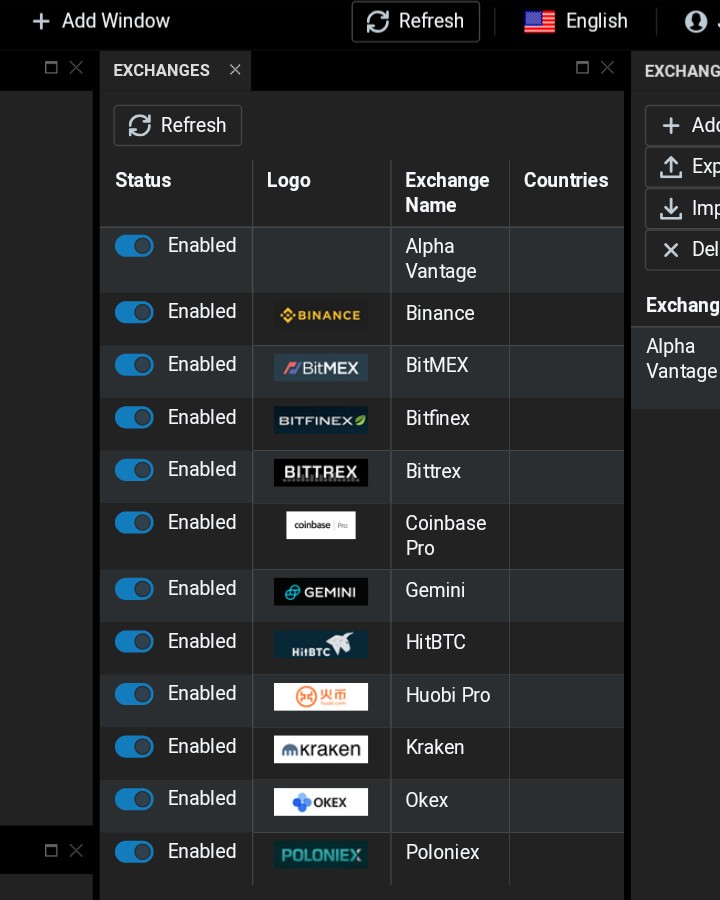
Task: Click the OKEX logo
Action: [320, 802]
